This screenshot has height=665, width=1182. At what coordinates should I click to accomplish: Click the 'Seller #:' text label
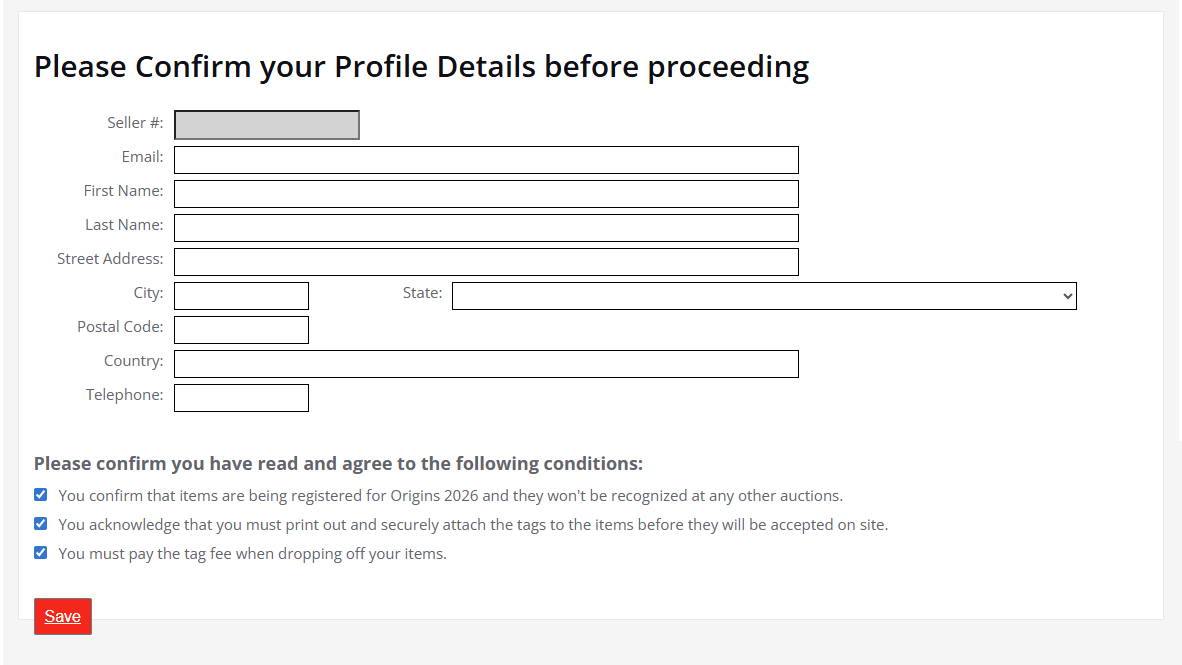(135, 123)
